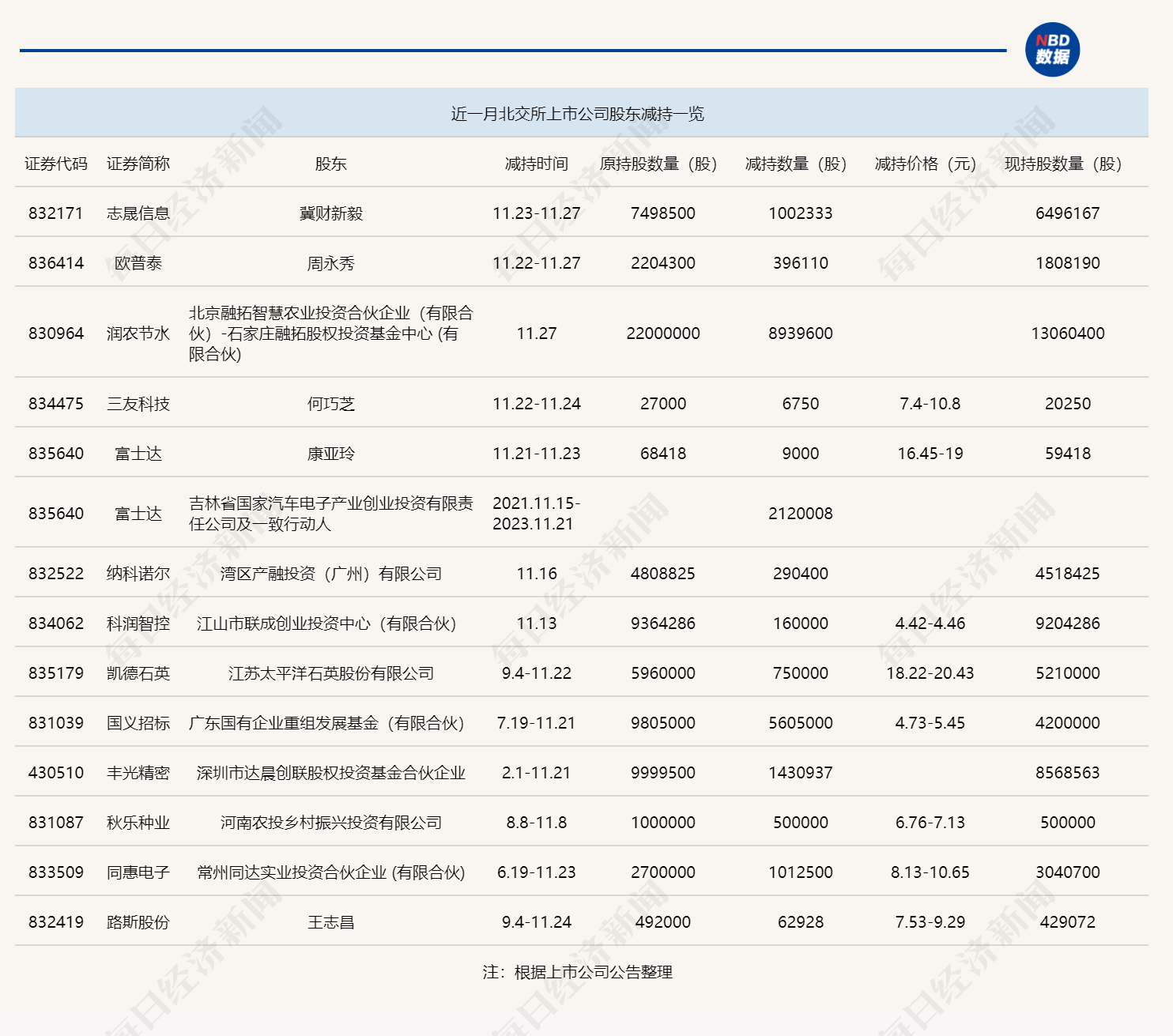Screen dimensions: 1173x1036
Task: Select company name 路斯股份
Action: point(138,922)
